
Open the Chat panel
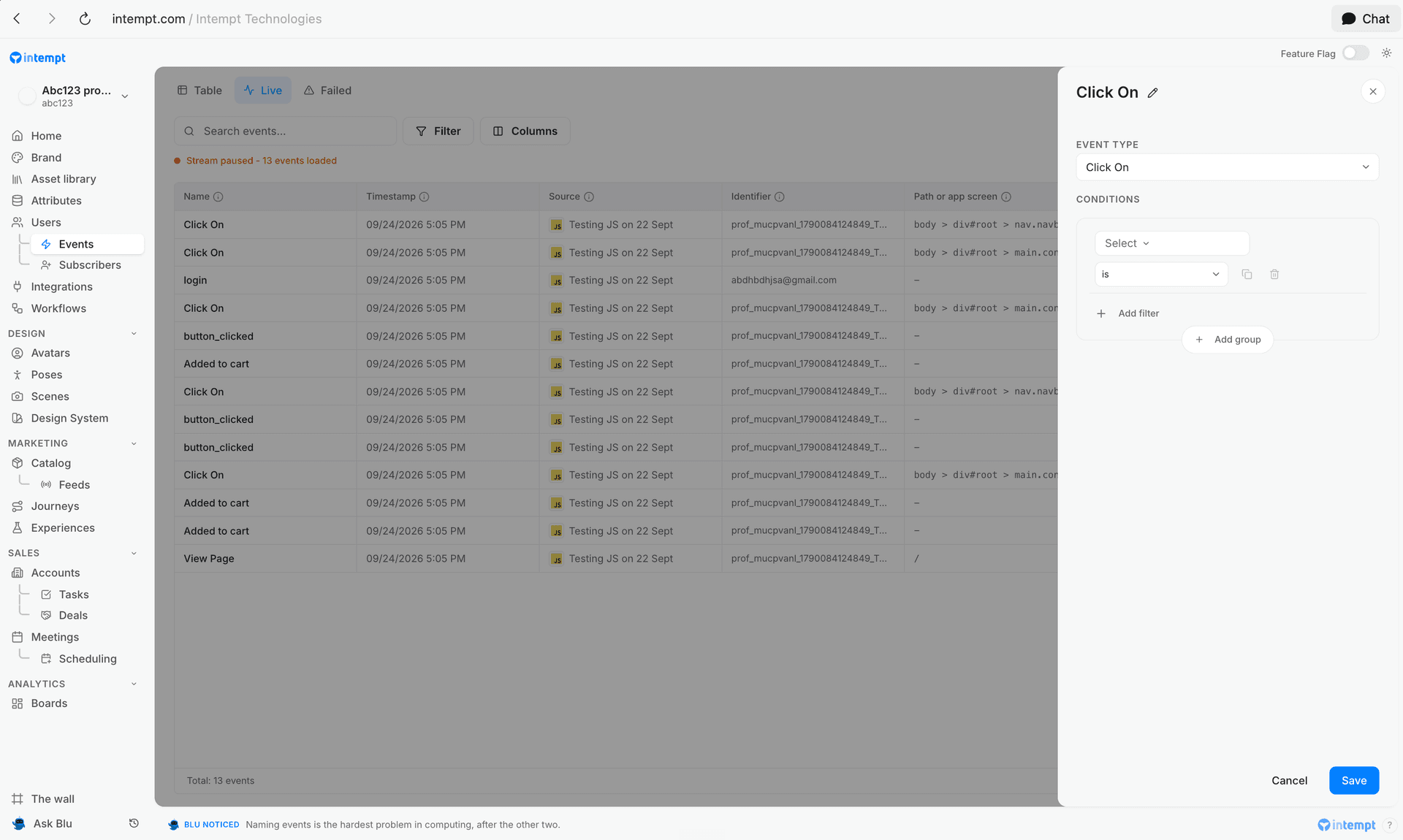pyautogui.click(x=1365, y=19)
